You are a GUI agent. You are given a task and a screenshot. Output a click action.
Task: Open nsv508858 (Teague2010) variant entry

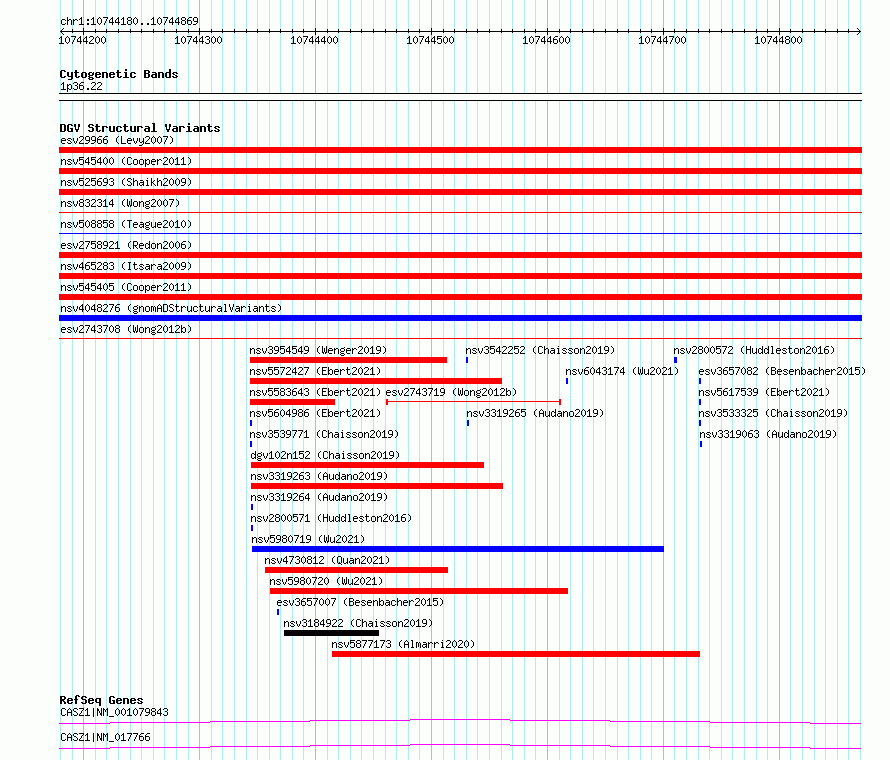(x=126, y=224)
